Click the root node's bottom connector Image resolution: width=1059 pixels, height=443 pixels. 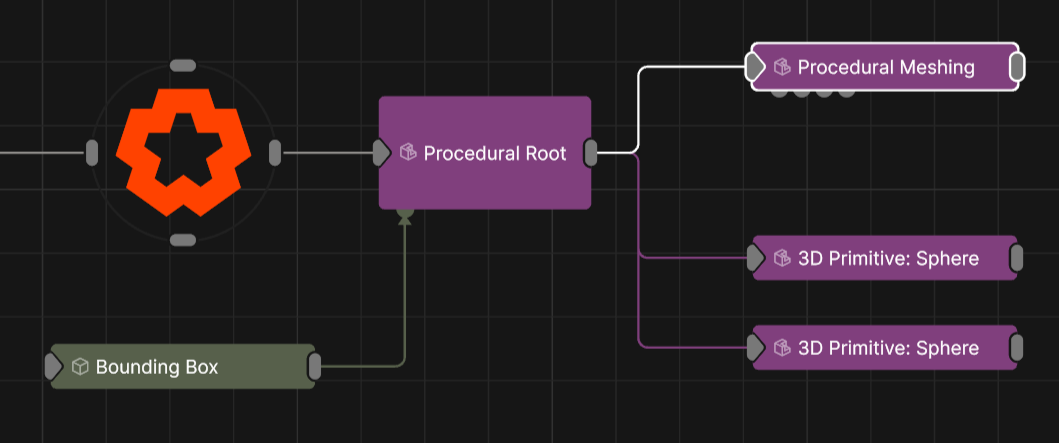point(183,240)
